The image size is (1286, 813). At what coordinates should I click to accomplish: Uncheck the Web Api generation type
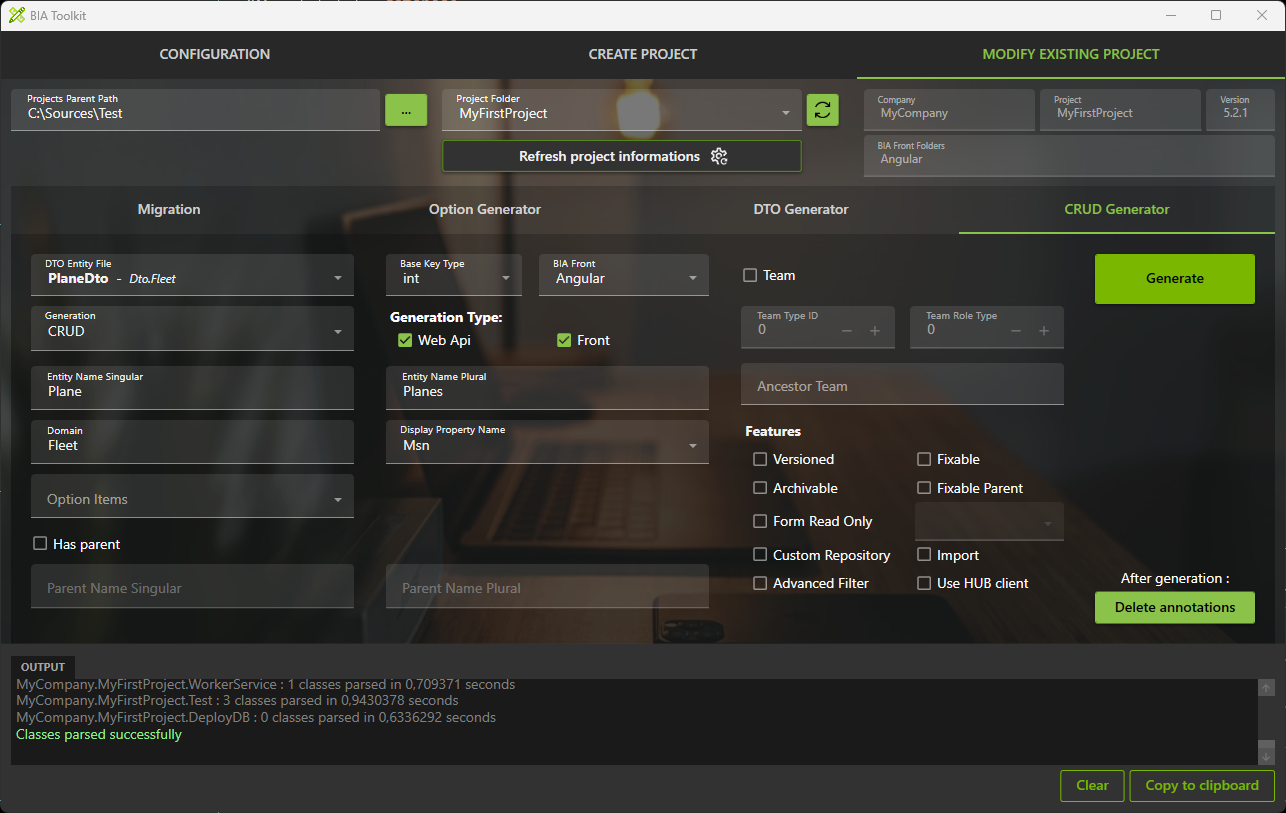[405, 340]
